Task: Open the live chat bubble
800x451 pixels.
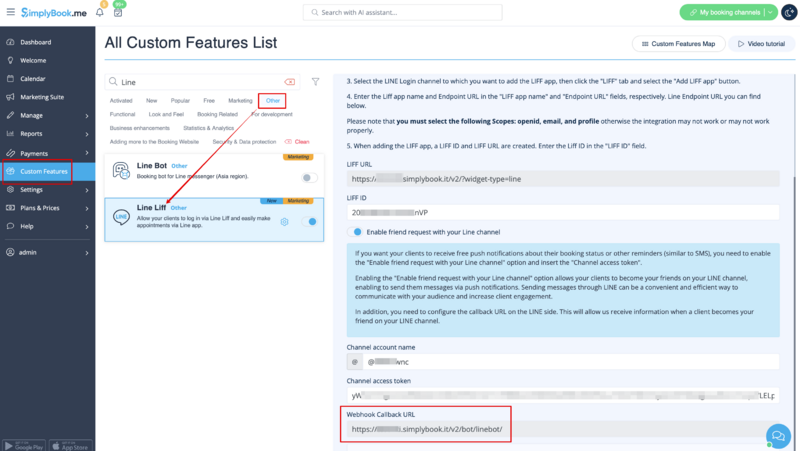Action: [778, 436]
